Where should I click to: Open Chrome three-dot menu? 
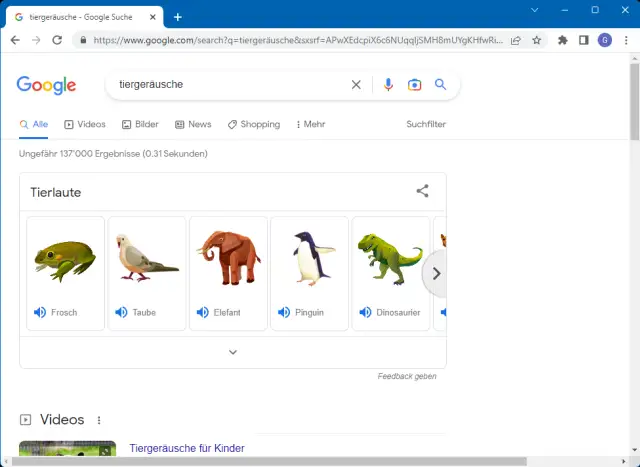pos(626,40)
